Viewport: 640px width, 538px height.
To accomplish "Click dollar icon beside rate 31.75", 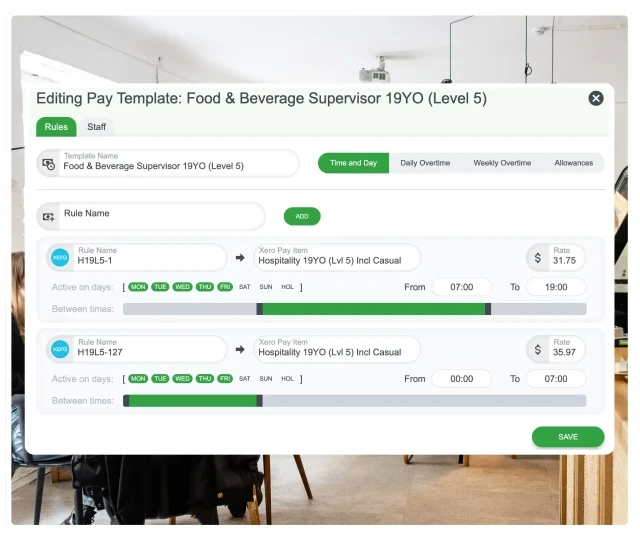I will point(538,258).
